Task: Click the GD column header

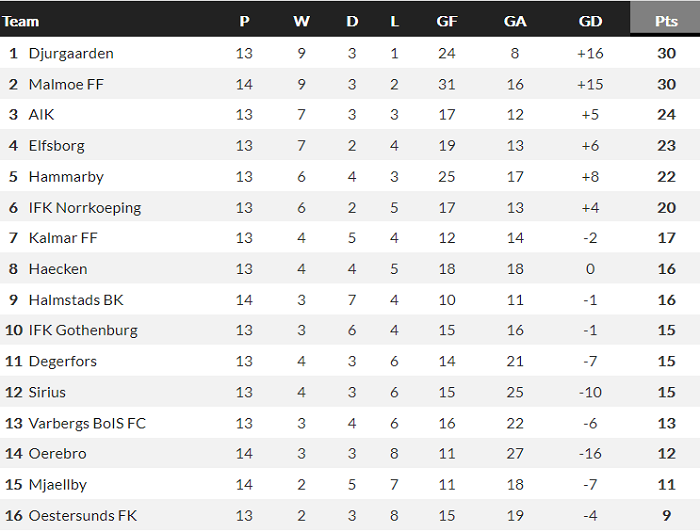Action: (x=590, y=21)
